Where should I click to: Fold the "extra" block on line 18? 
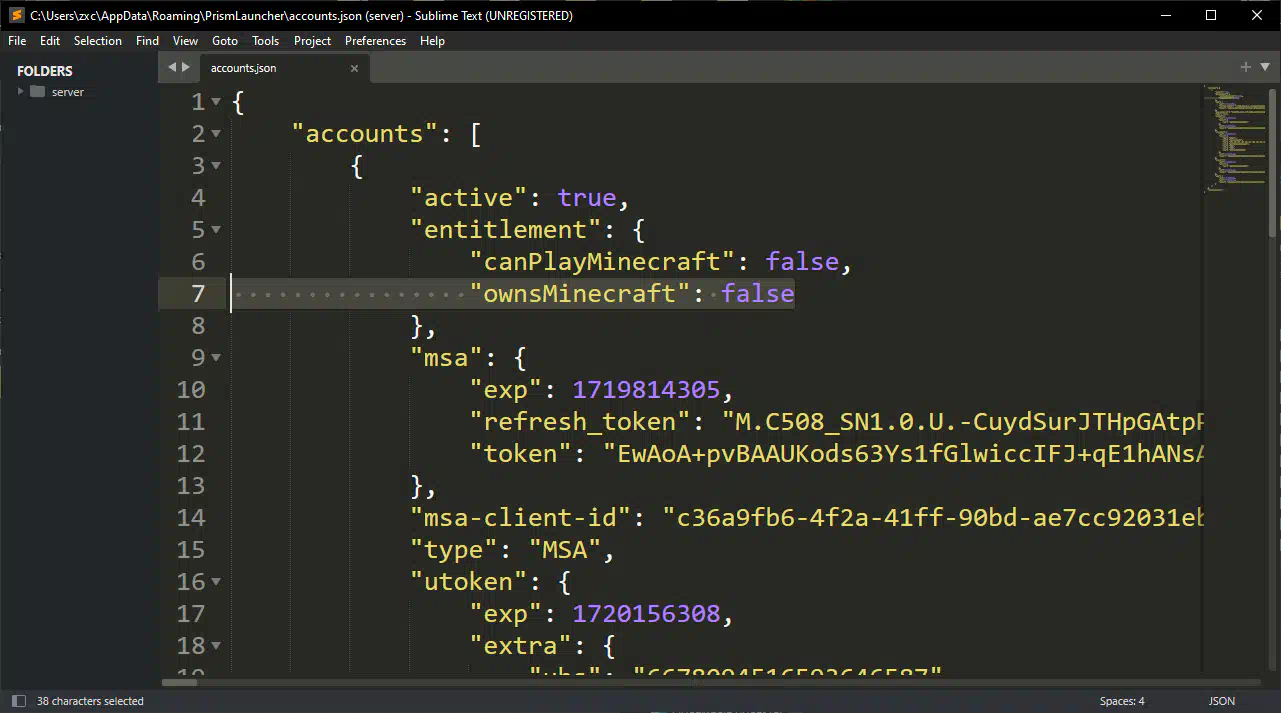(216, 646)
